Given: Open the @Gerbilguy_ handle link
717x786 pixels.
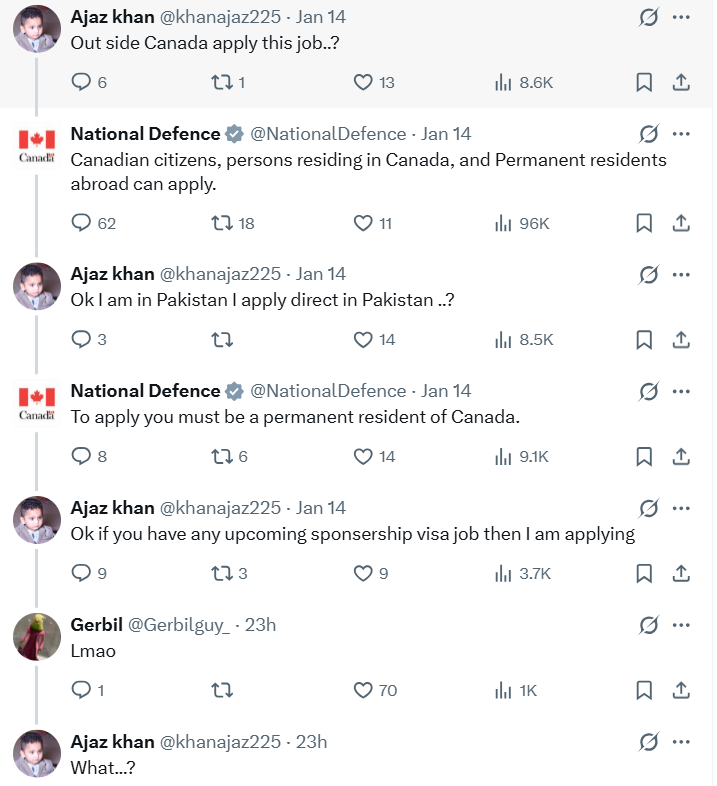Looking at the screenshot, I should pyautogui.click(x=178, y=625).
